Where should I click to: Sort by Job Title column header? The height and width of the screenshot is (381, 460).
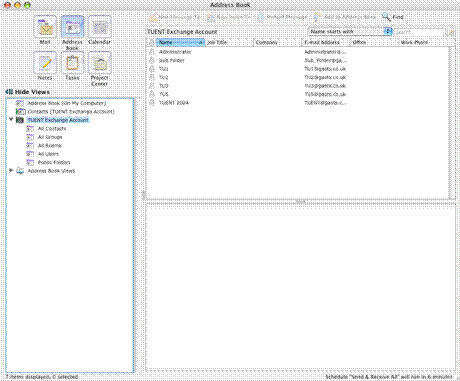pos(229,42)
